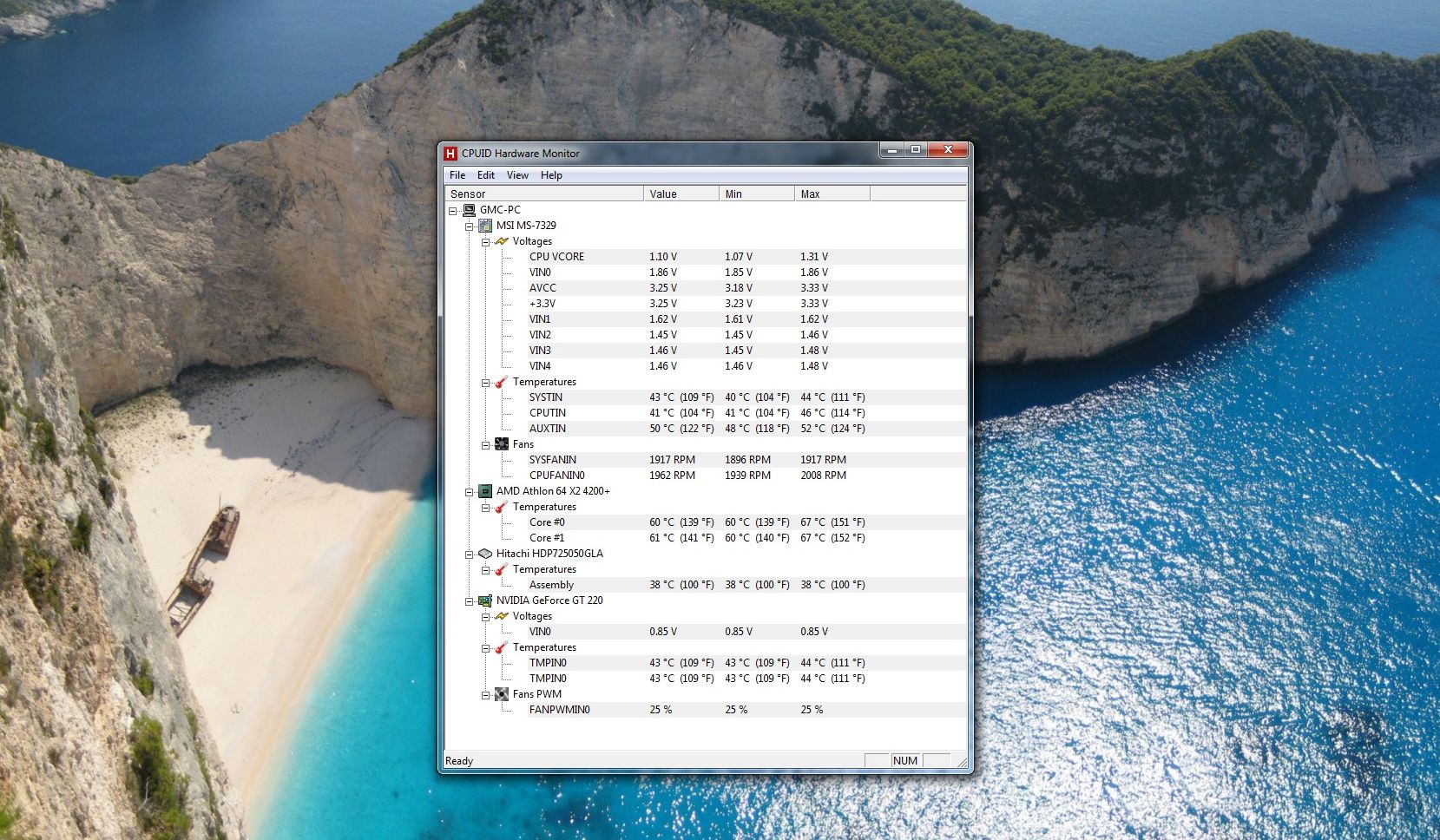Viewport: 1440px width, 840px height.
Task: Open the View menu
Action: (517, 175)
